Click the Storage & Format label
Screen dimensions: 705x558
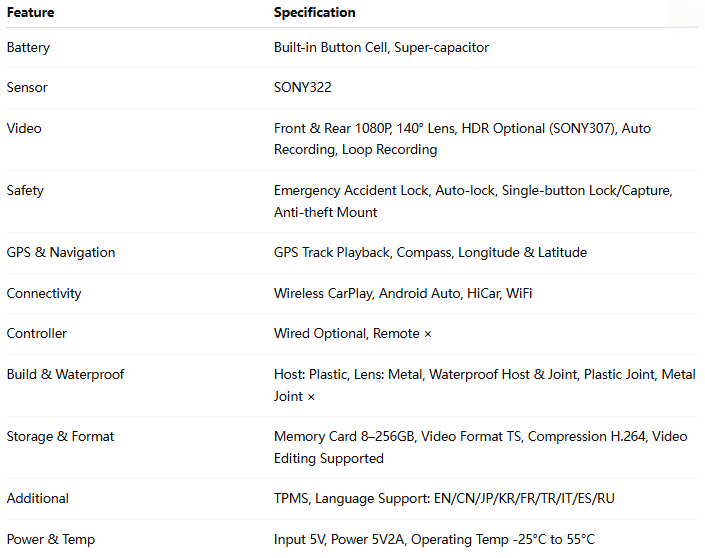point(61,437)
